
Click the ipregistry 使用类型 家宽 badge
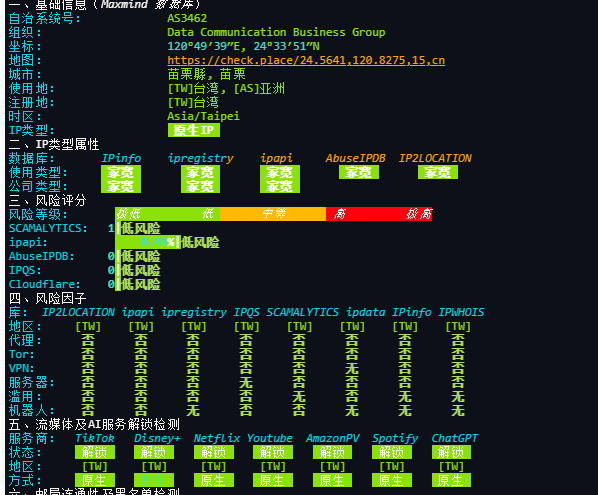tap(200, 172)
